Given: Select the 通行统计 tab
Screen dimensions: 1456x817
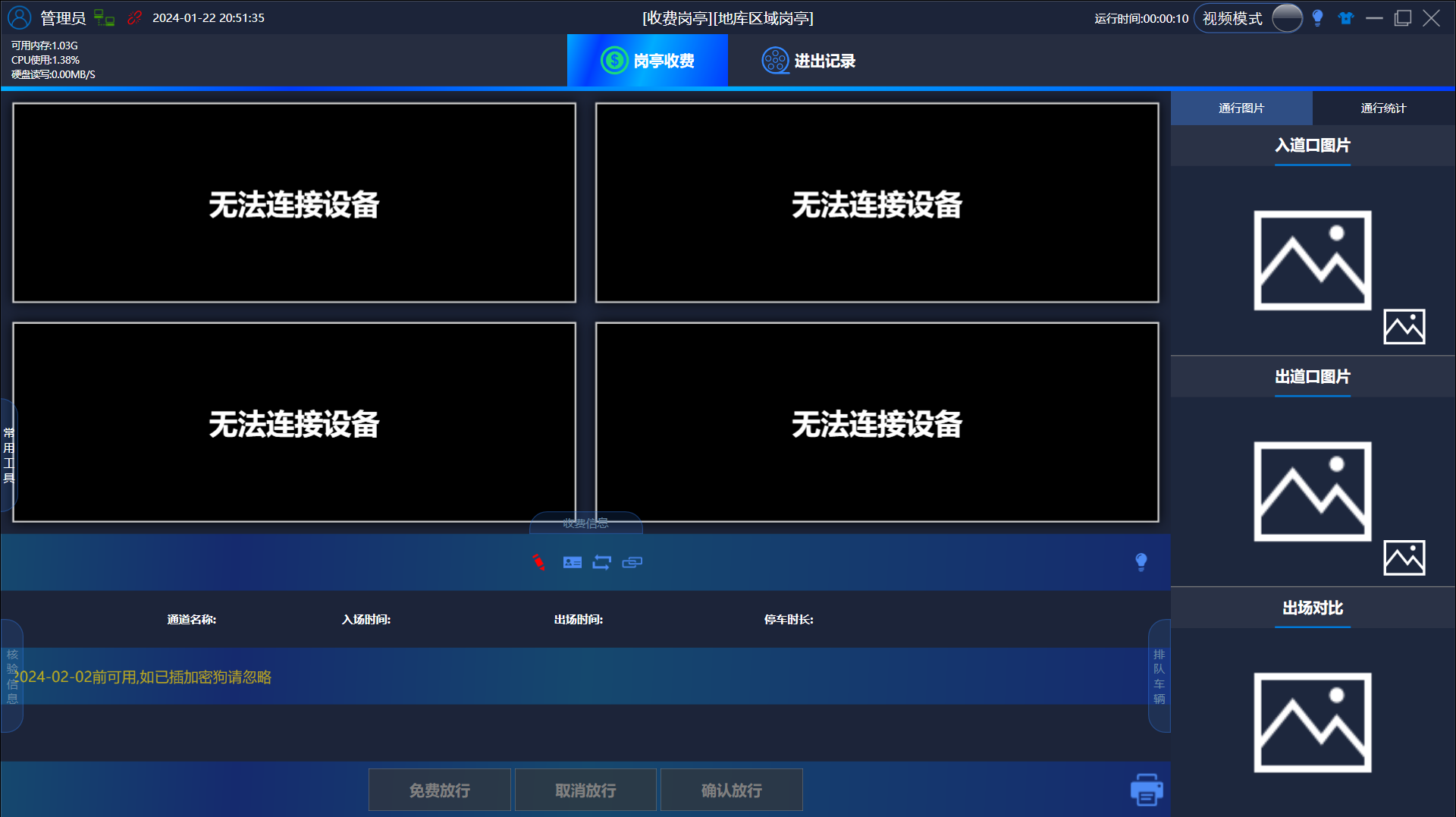Looking at the screenshot, I should click(1383, 108).
